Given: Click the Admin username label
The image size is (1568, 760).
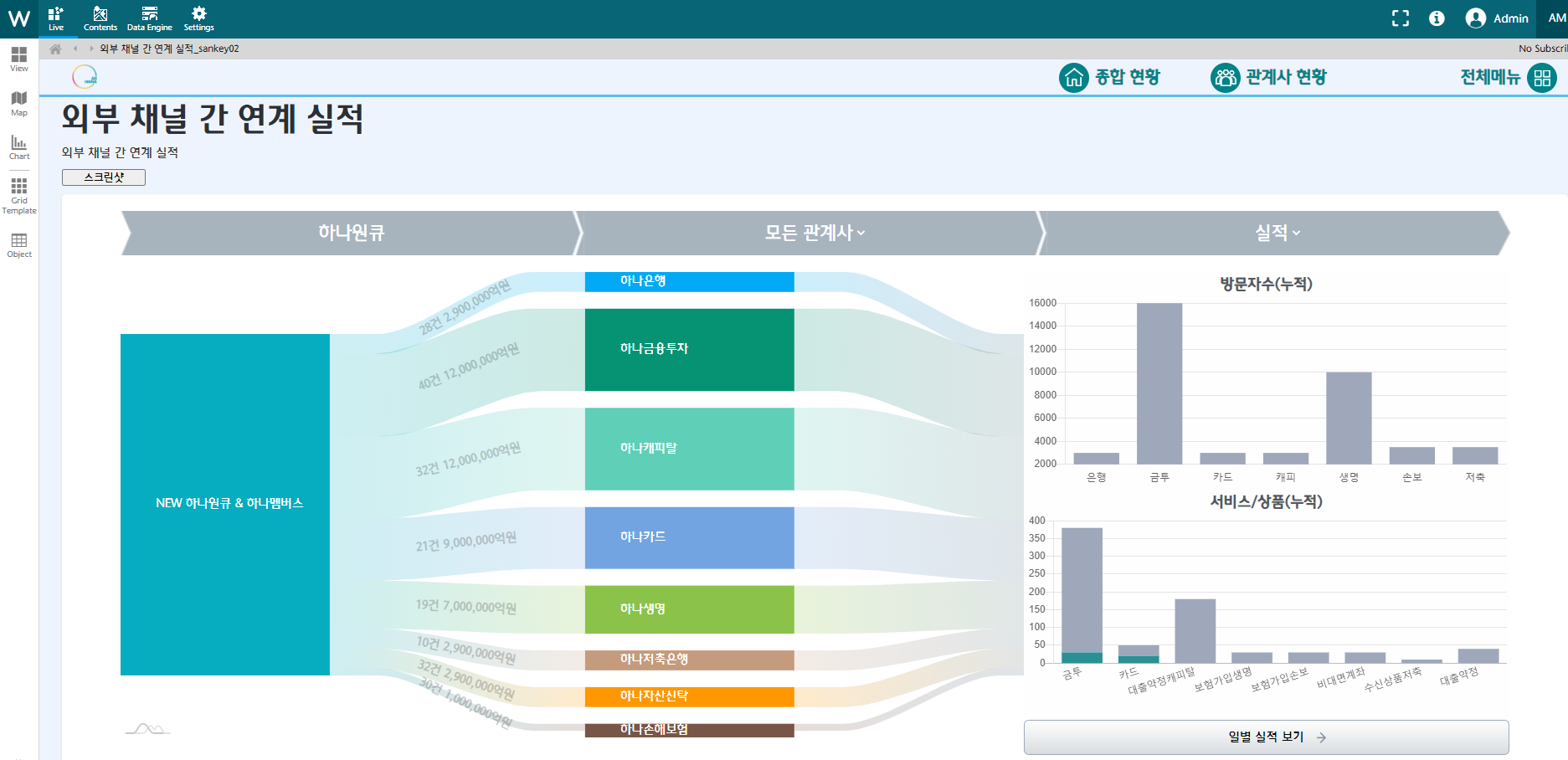Looking at the screenshot, I should [1511, 18].
